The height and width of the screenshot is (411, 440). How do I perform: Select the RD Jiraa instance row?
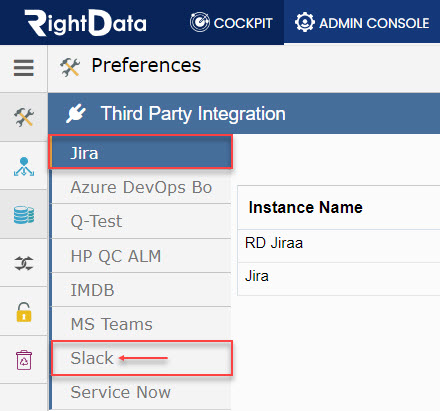click(339, 246)
